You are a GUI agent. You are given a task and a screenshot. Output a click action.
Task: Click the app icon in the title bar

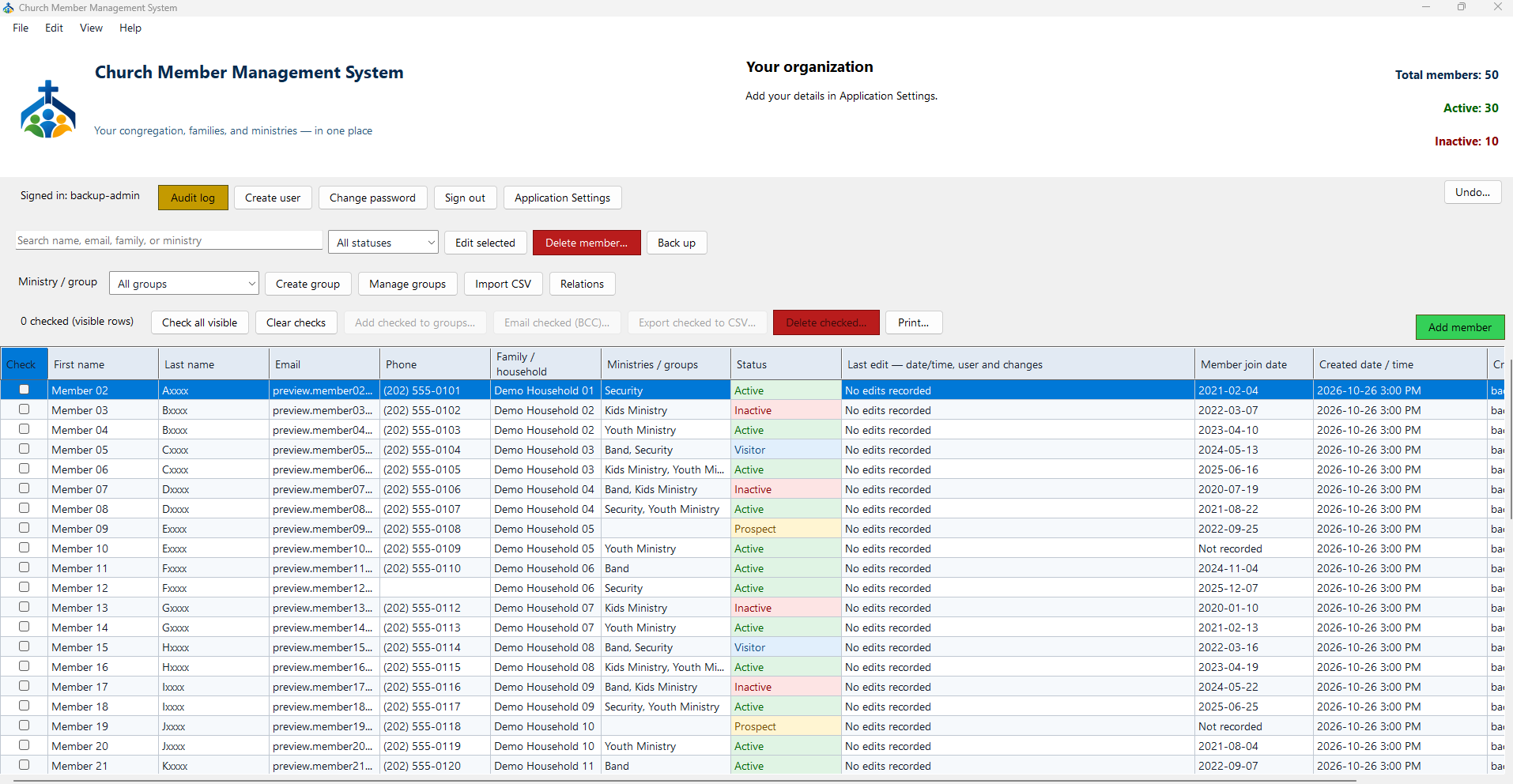[9, 8]
